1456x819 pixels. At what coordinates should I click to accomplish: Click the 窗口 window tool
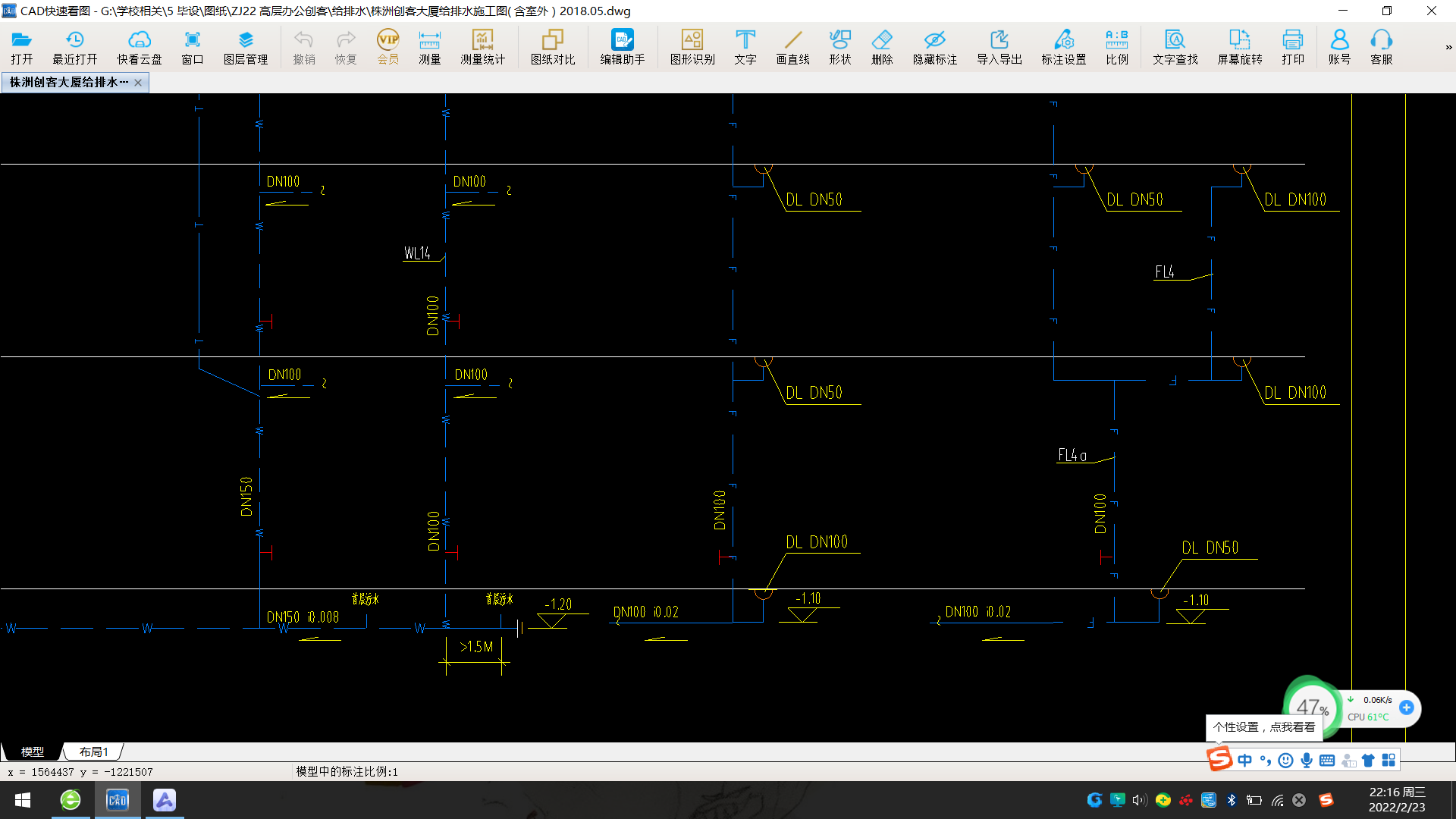193,47
